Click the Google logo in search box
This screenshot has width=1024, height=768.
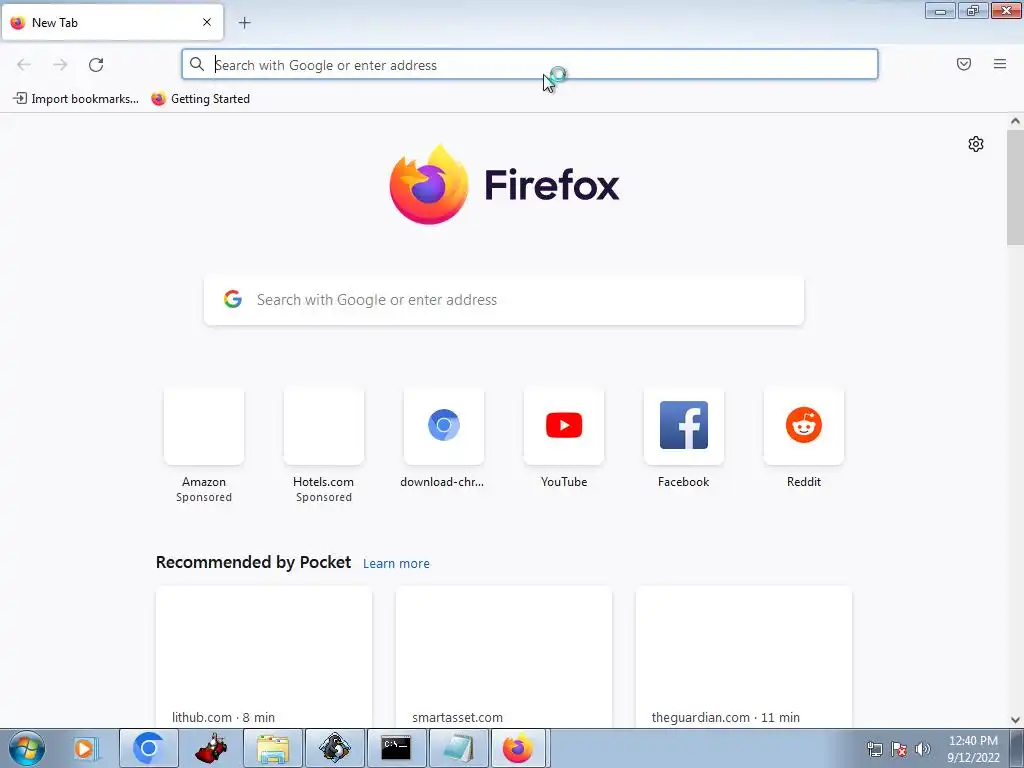233,299
